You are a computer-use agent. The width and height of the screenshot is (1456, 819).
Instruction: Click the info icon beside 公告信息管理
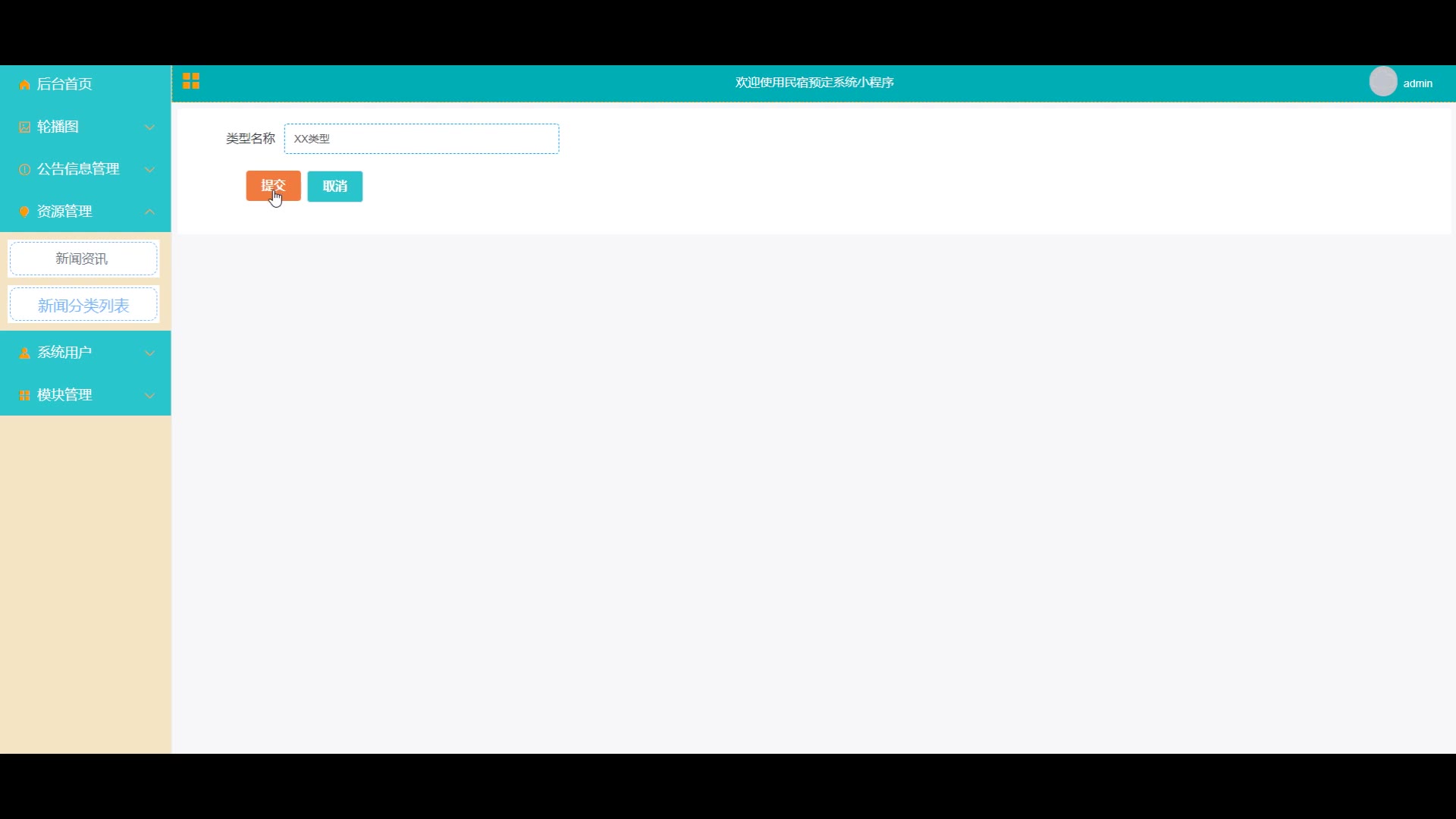pyautogui.click(x=24, y=170)
